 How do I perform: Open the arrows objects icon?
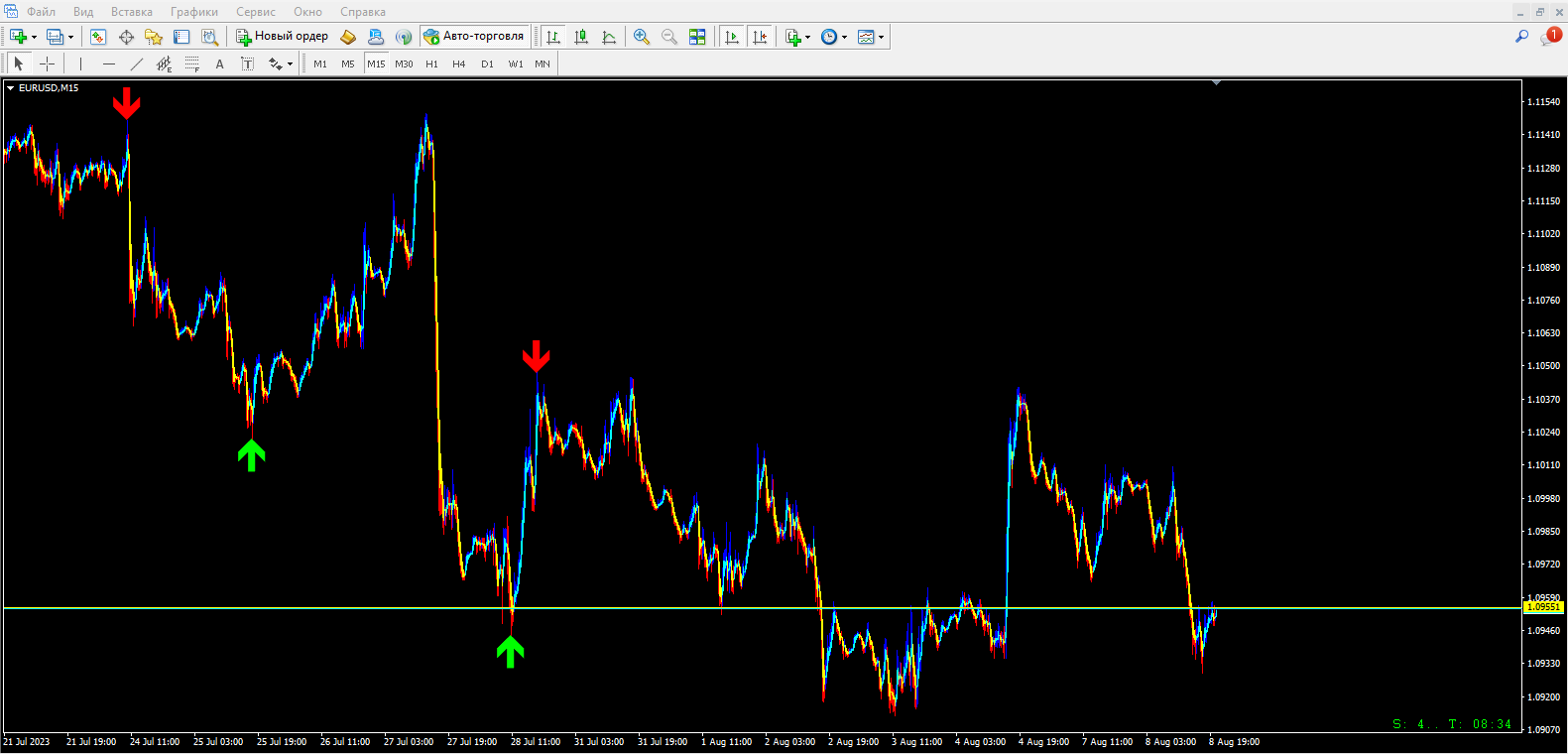pyautogui.click(x=275, y=63)
